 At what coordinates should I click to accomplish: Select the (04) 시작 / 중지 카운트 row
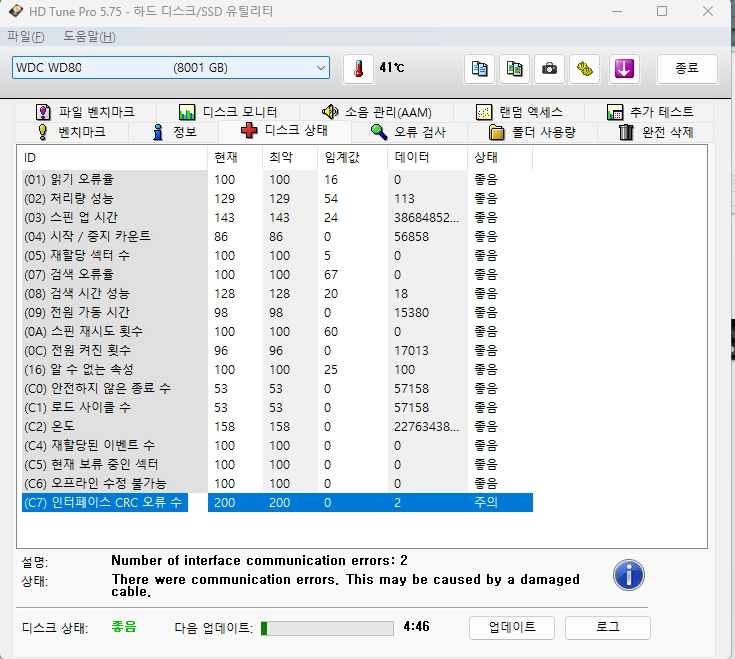pyautogui.click(x=277, y=237)
